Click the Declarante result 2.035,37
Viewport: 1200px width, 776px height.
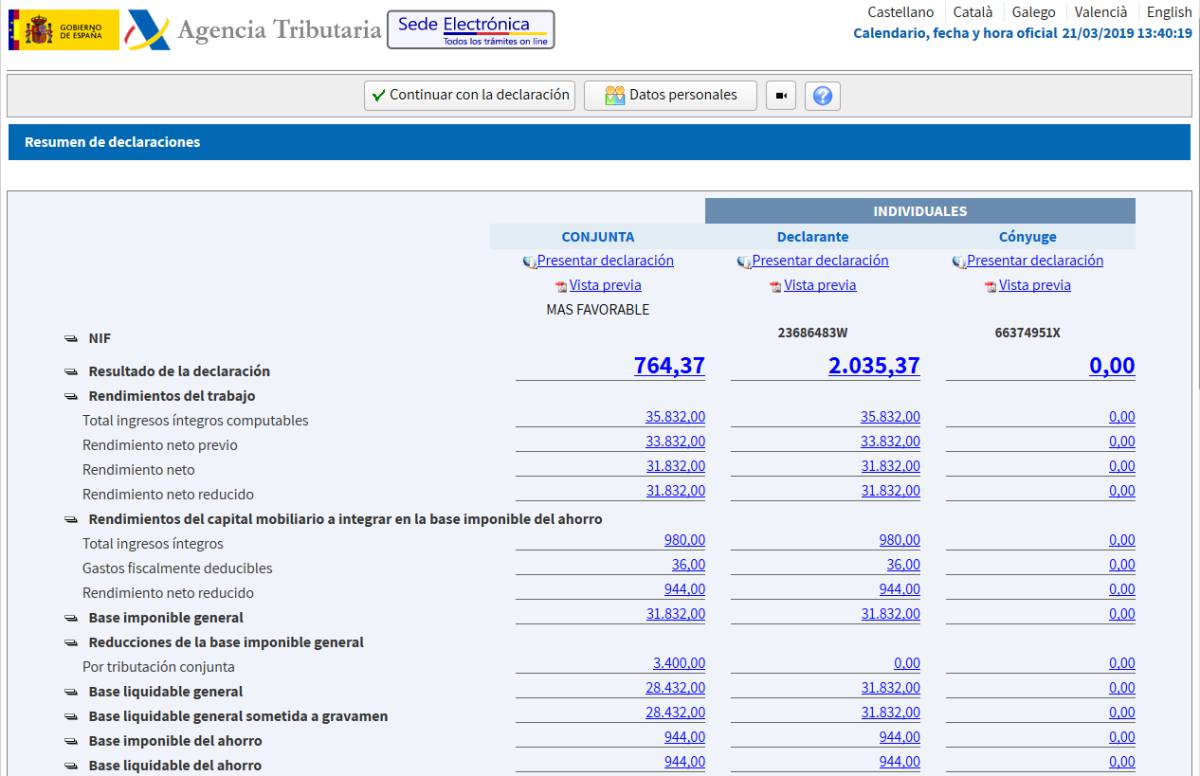[874, 366]
